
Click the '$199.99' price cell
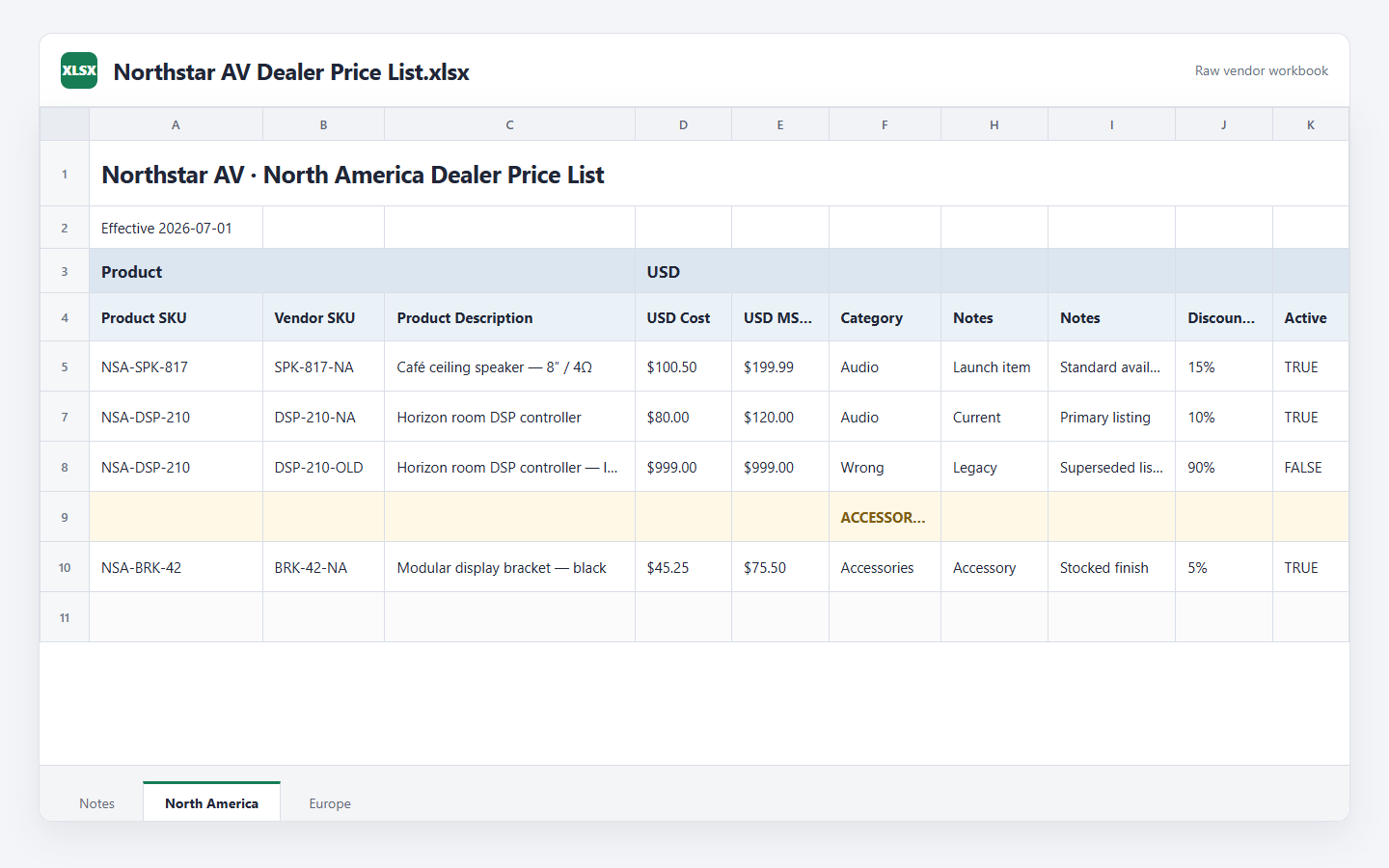click(x=779, y=366)
